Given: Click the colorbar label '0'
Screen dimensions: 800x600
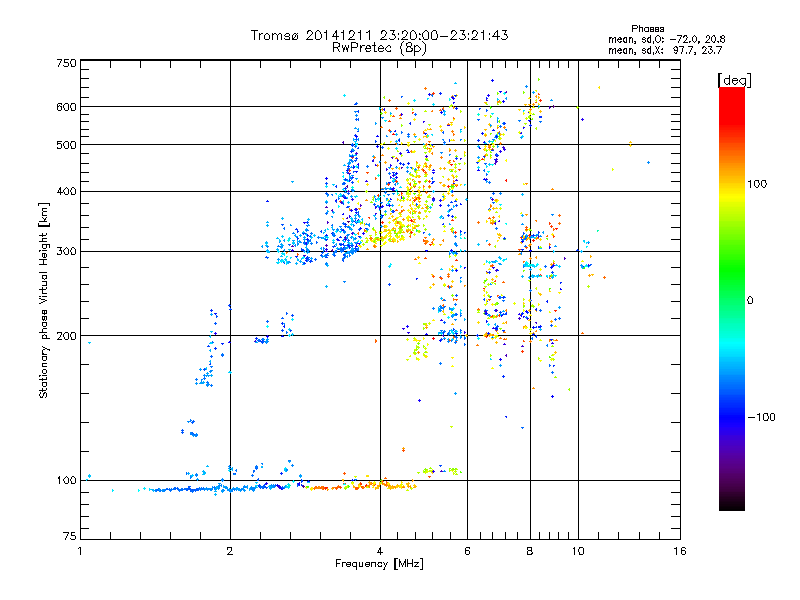Looking at the screenshot, I should click(x=750, y=301).
